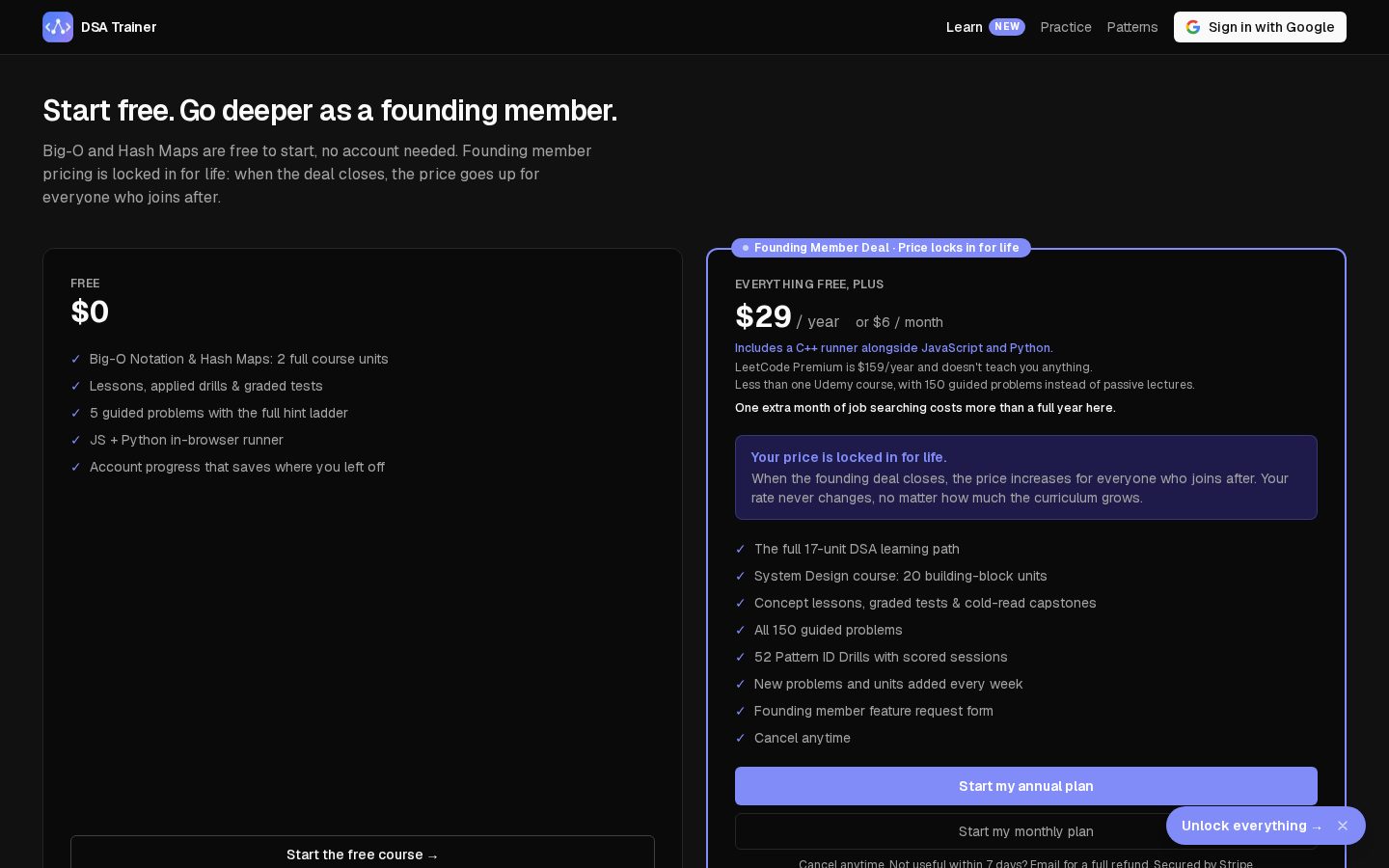Viewport: 1389px width, 868px height.
Task: Click checkmark beside System Design course item
Action: 741,576
